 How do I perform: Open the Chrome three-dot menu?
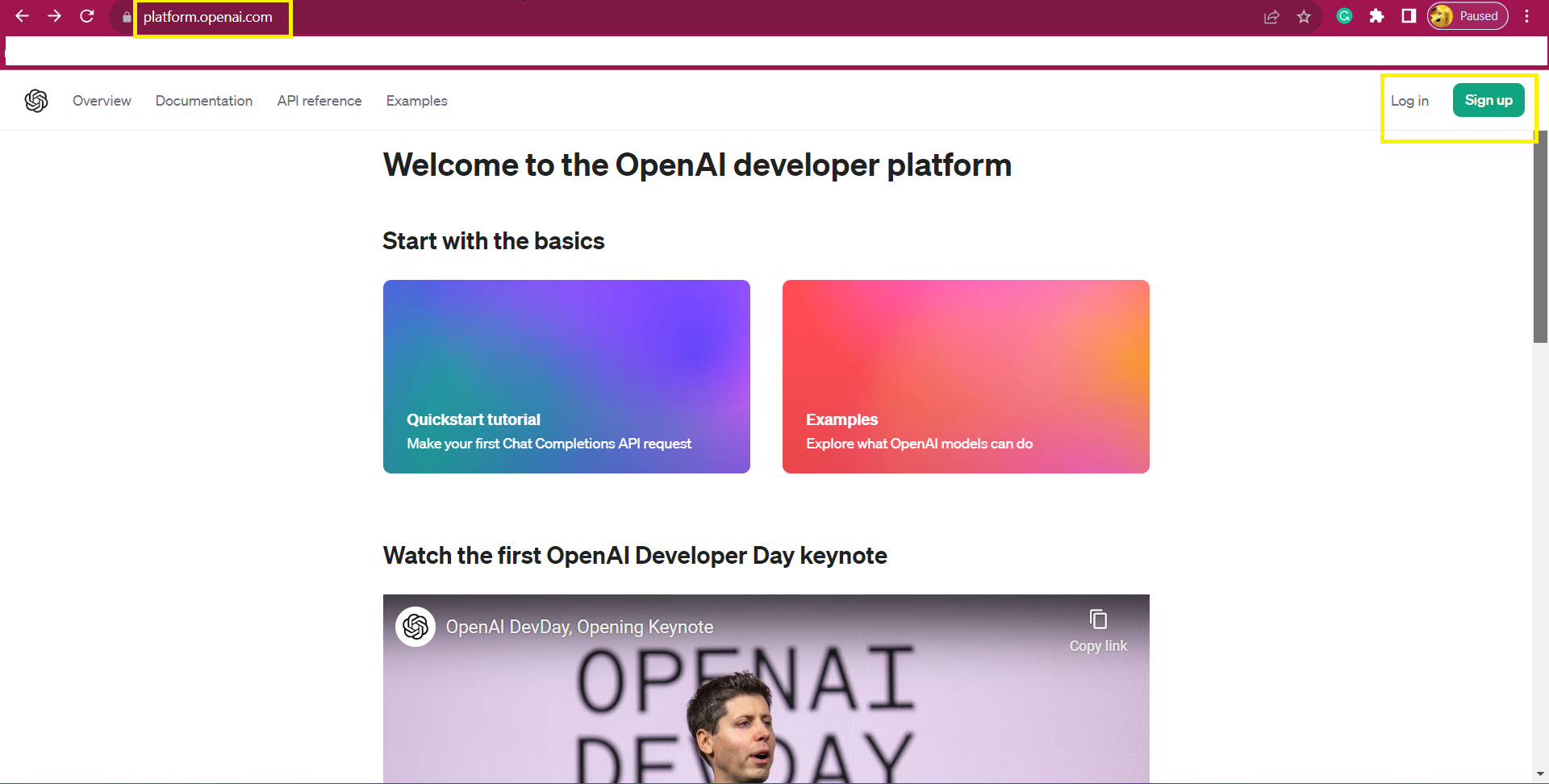pos(1526,16)
